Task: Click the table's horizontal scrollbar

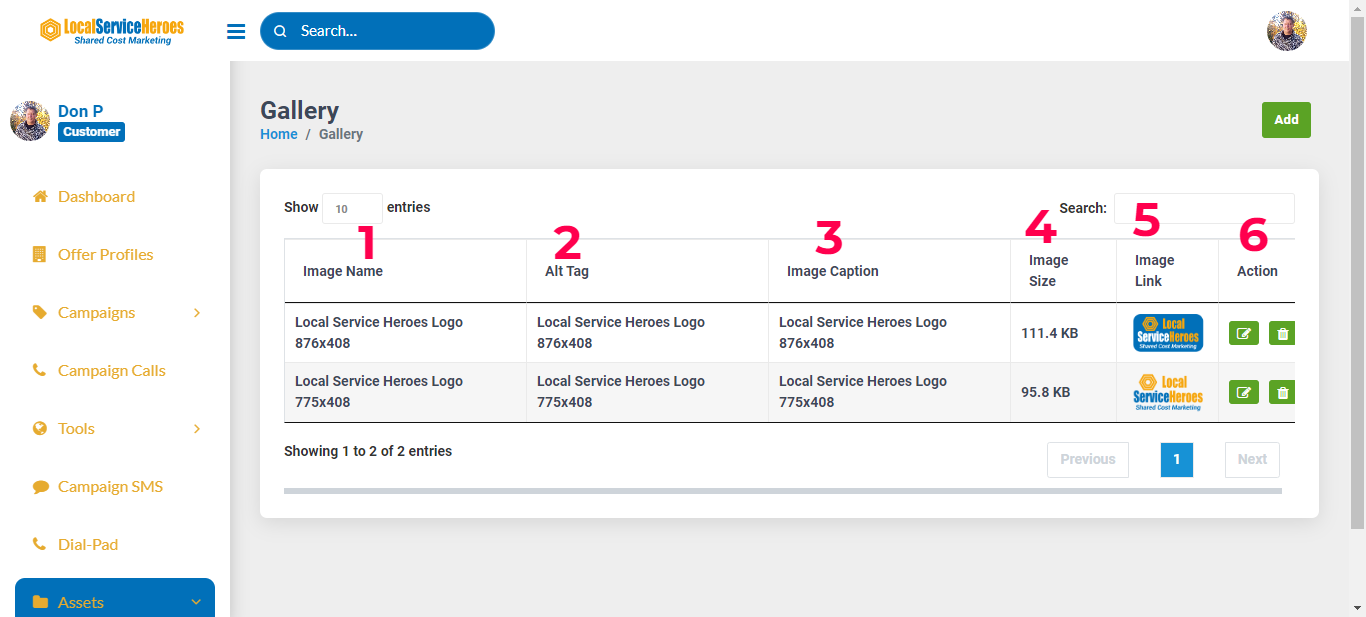Action: pyautogui.click(x=782, y=491)
